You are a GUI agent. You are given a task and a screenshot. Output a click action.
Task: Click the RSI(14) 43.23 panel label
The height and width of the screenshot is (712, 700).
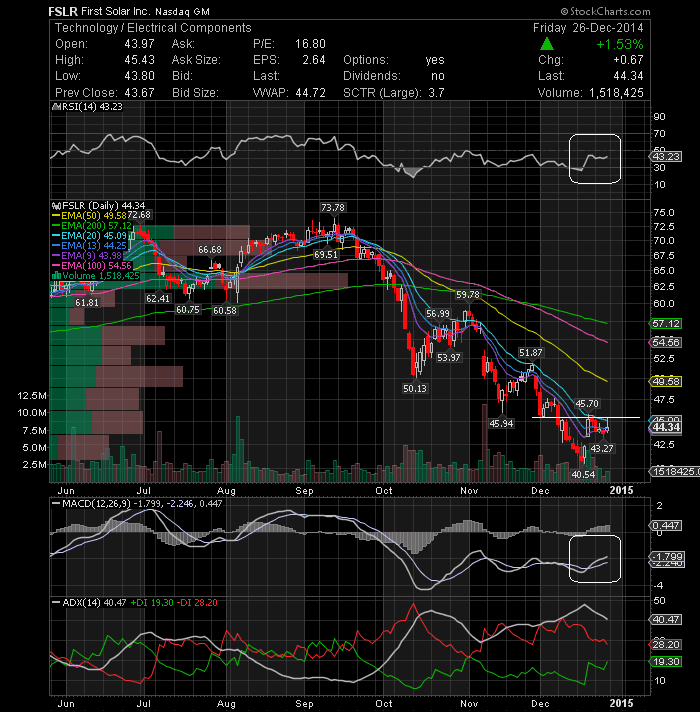coord(91,107)
